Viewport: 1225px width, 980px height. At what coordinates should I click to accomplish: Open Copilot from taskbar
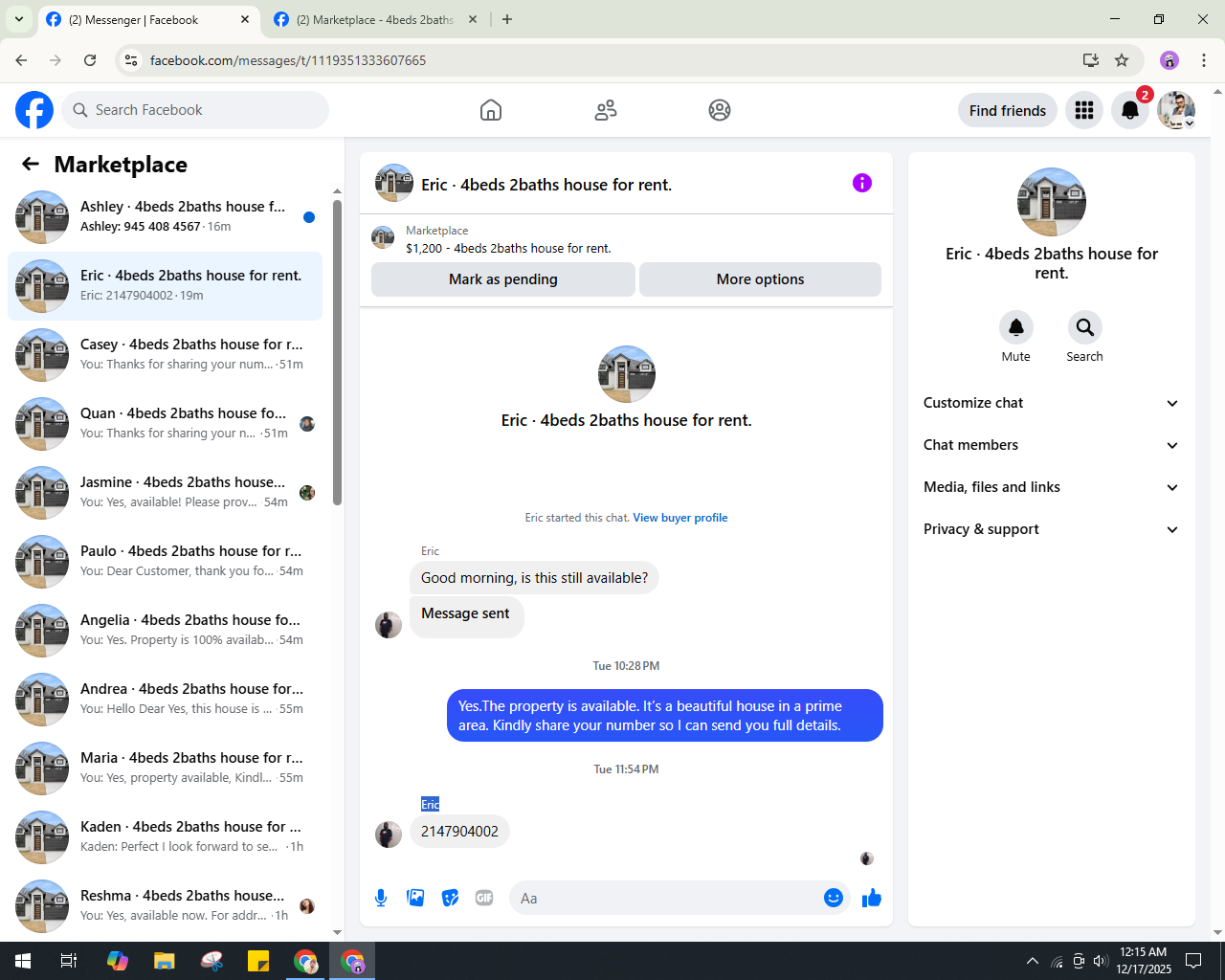coord(118,961)
